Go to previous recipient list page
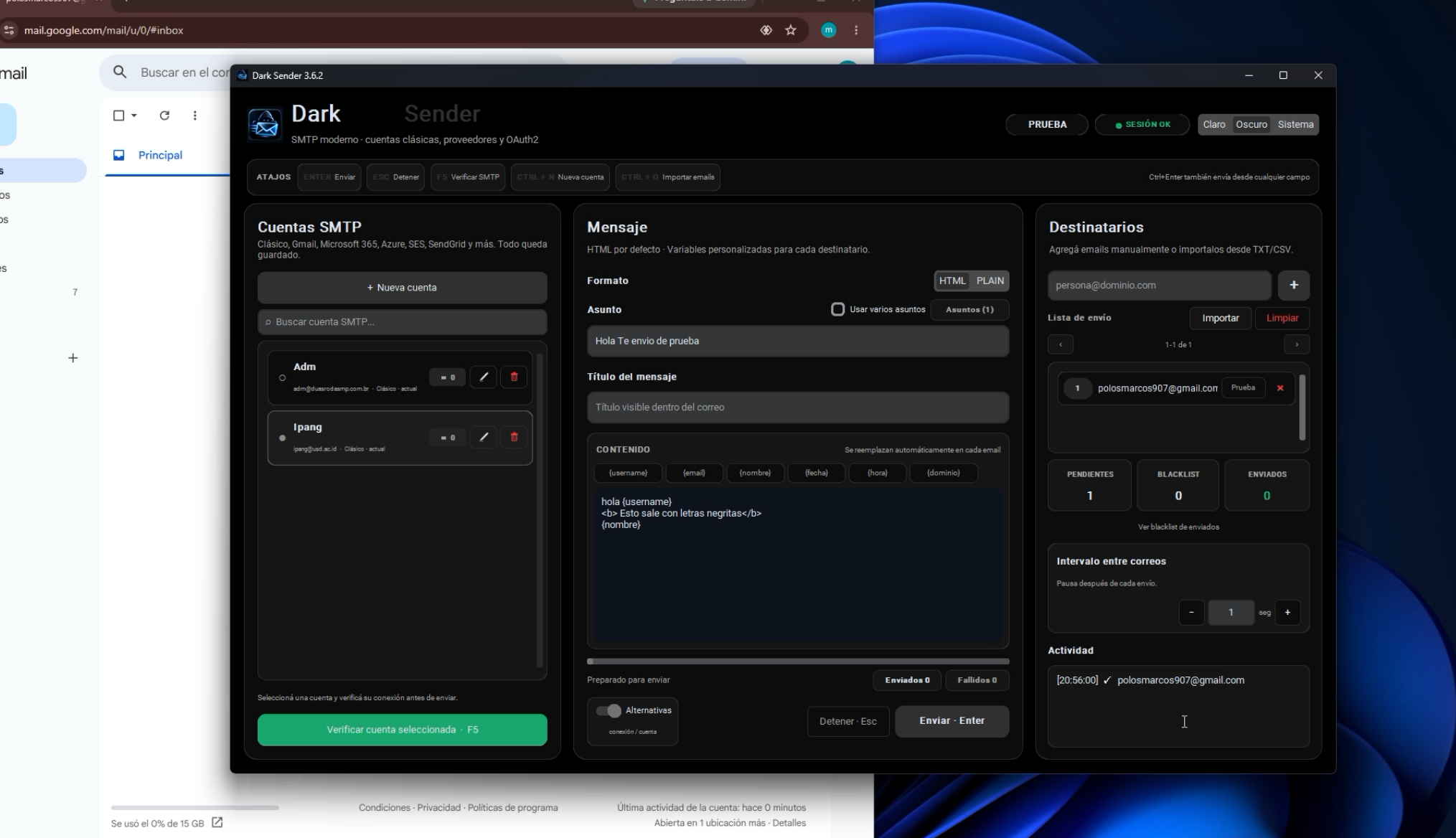Screen dimensions: 1456x838 1061,344
